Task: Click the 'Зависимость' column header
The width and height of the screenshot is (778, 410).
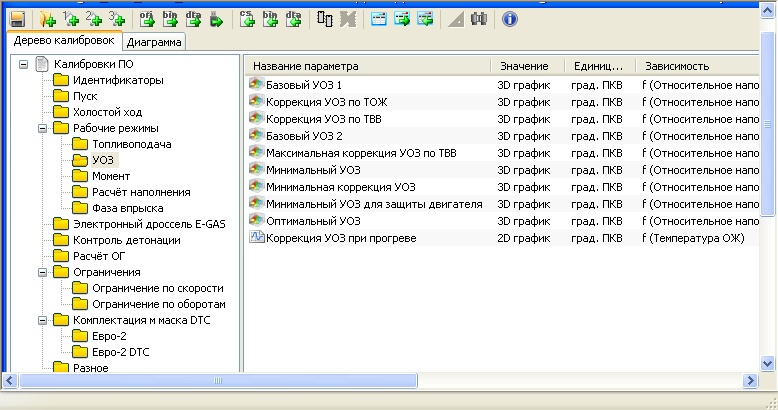Action: point(690,66)
